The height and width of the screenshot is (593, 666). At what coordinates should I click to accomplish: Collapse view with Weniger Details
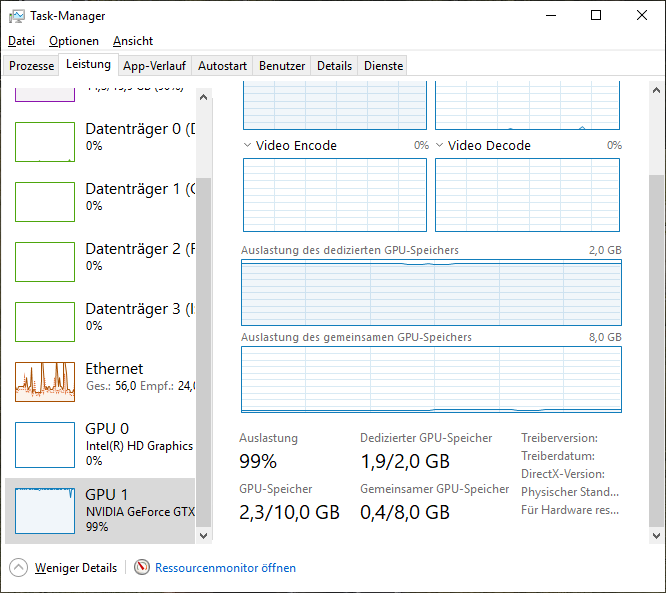tap(76, 568)
